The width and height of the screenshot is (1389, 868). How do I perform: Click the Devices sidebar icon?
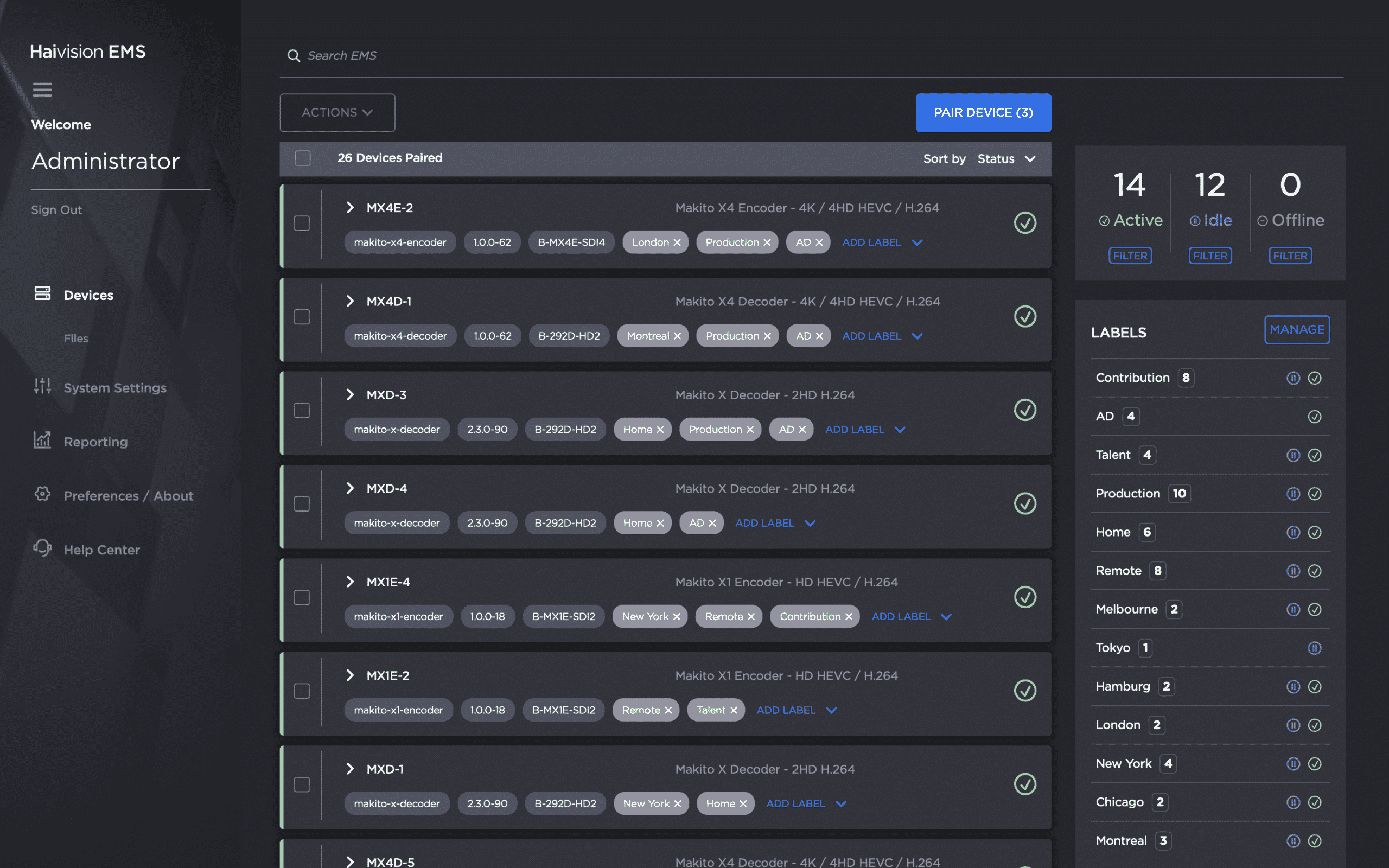click(42, 293)
